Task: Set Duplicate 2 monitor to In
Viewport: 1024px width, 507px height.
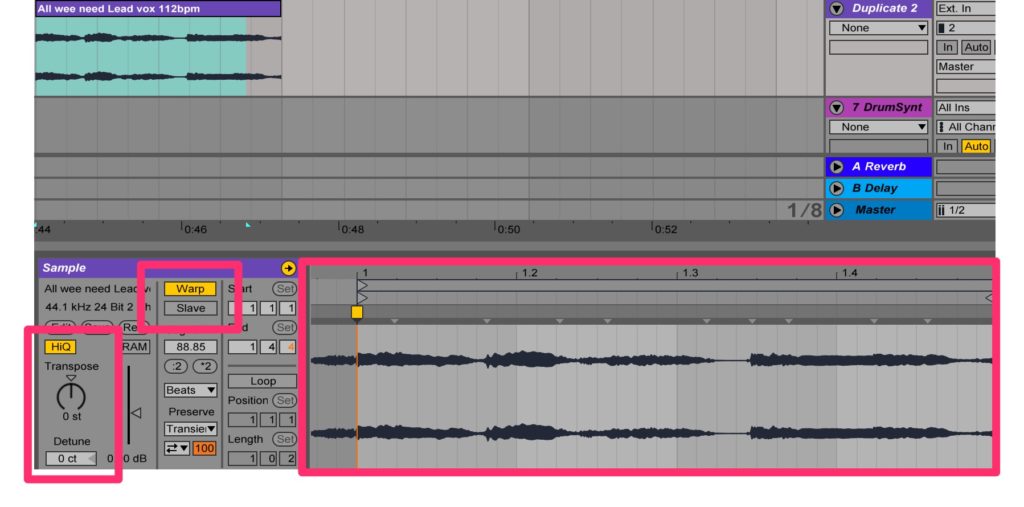Action: point(948,47)
